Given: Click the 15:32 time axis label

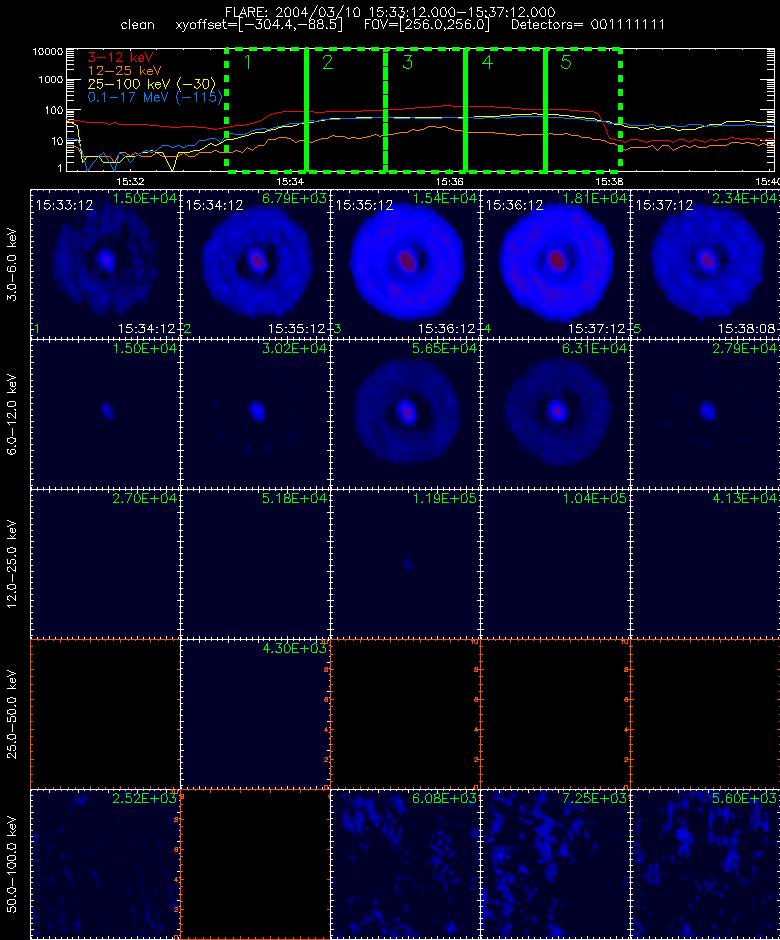Looking at the screenshot, I should pyautogui.click(x=130, y=182).
